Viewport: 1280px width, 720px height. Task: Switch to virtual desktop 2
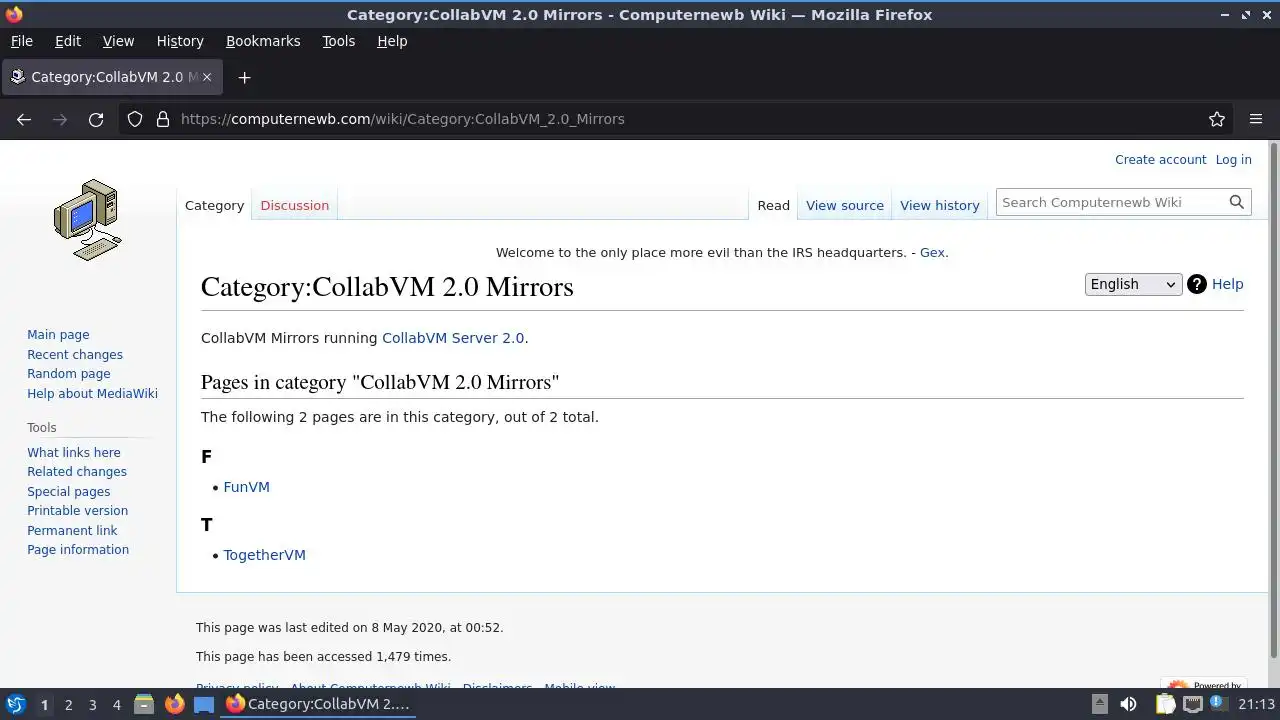click(68, 705)
